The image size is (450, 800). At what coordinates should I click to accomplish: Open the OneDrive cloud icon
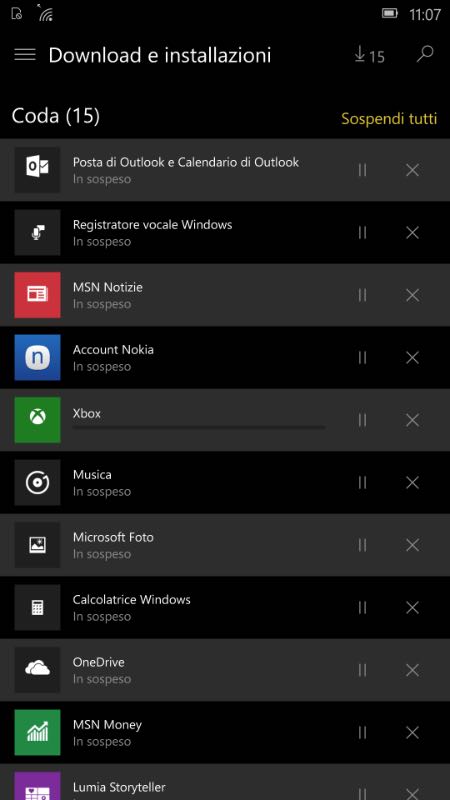37,670
